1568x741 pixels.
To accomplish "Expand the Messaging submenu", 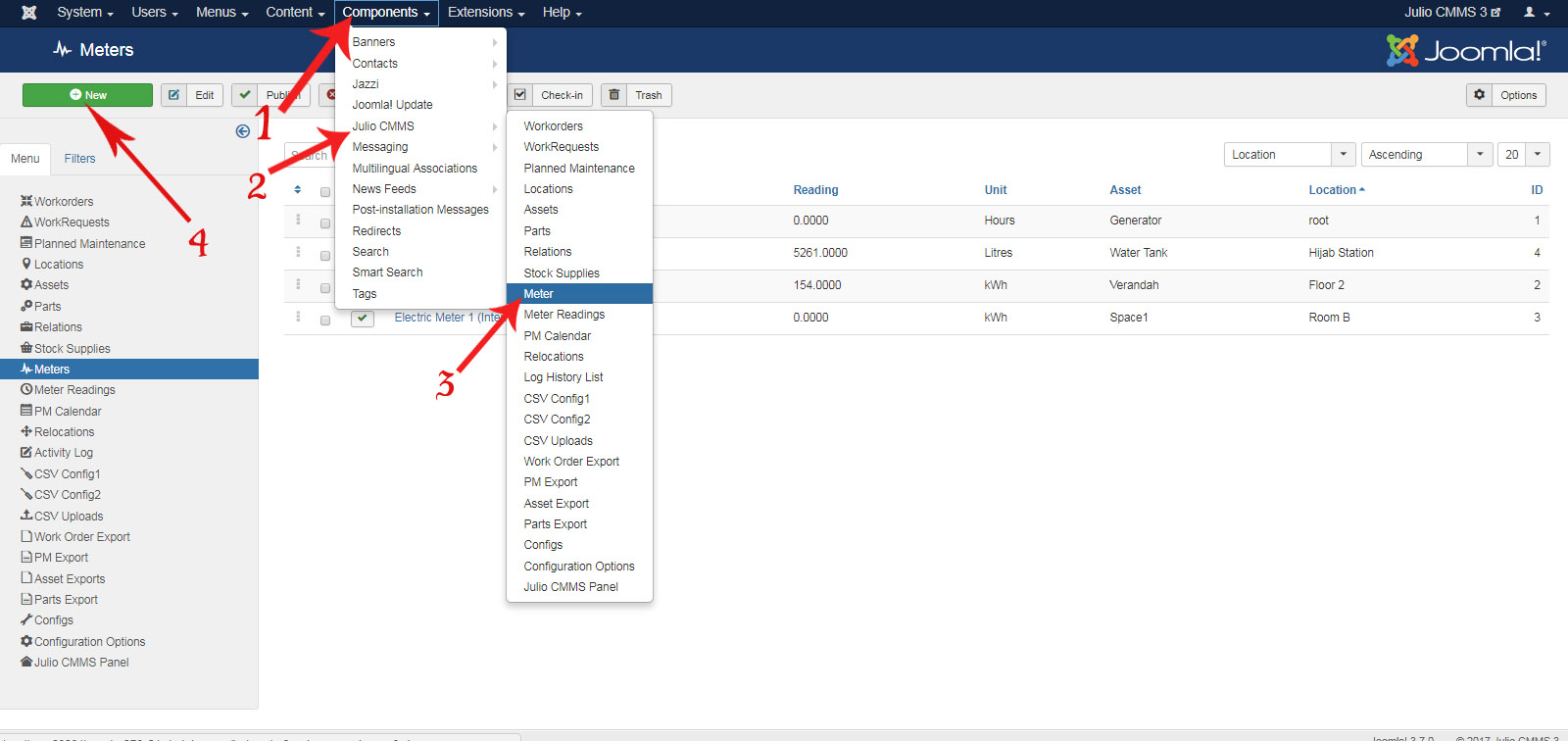I will tap(420, 147).
